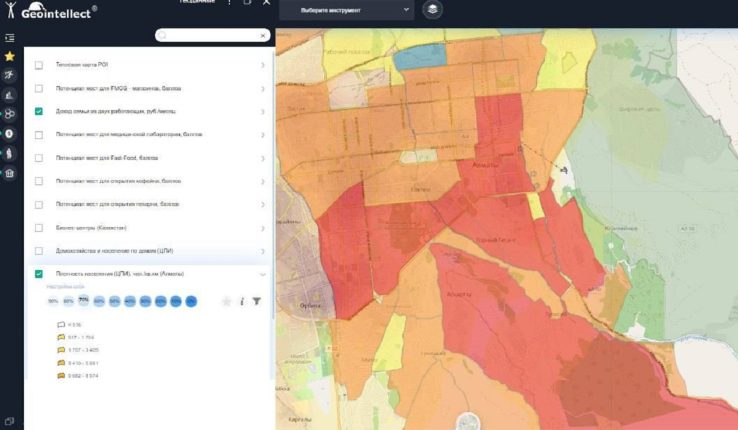Open the circles cluster category icon
The width and height of the screenshot is (738, 430).
pyautogui.click(x=9, y=114)
